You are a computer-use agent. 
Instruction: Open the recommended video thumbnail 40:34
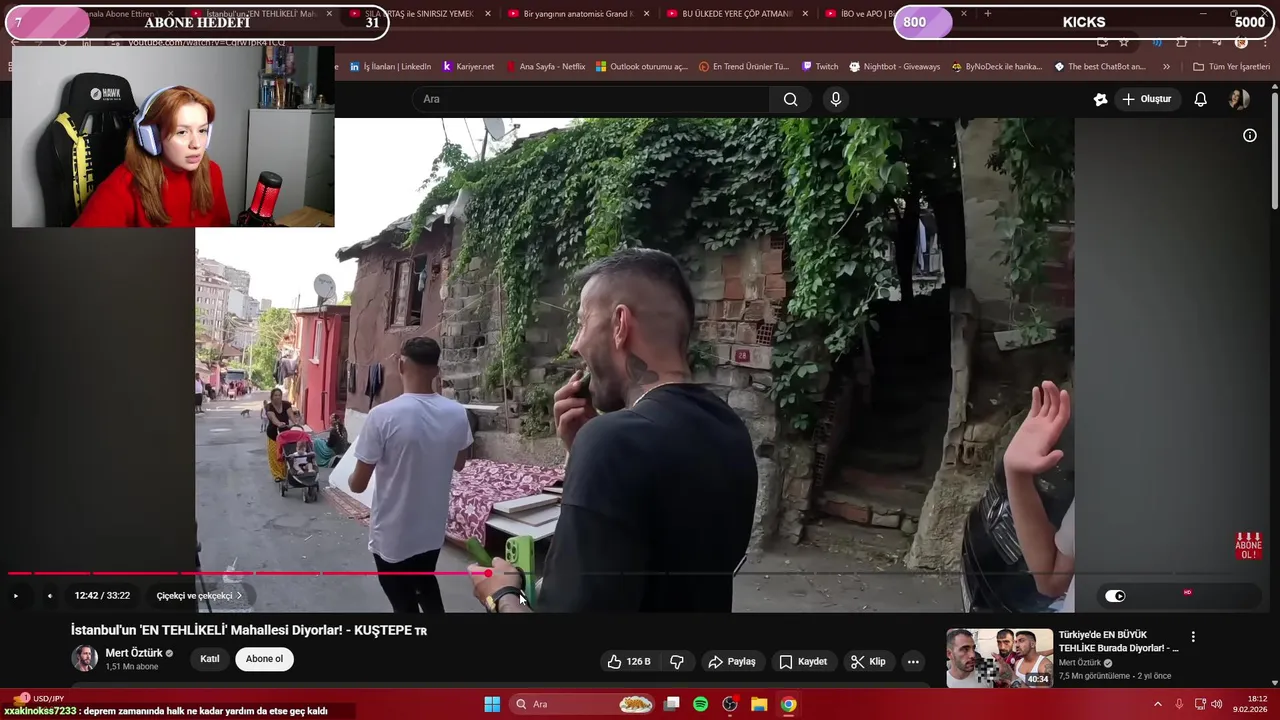point(999,658)
